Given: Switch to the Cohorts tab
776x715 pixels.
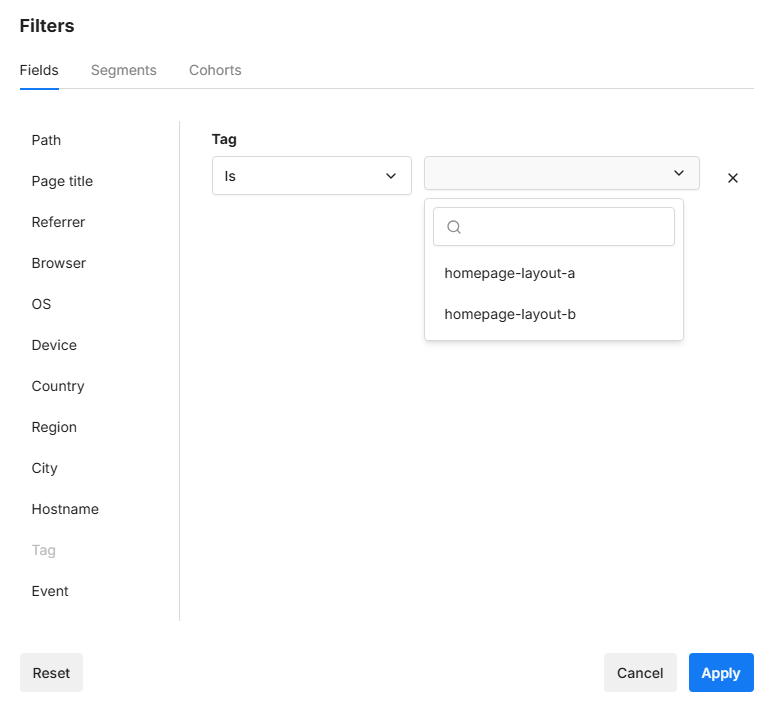Looking at the screenshot, I should (215, 70).
